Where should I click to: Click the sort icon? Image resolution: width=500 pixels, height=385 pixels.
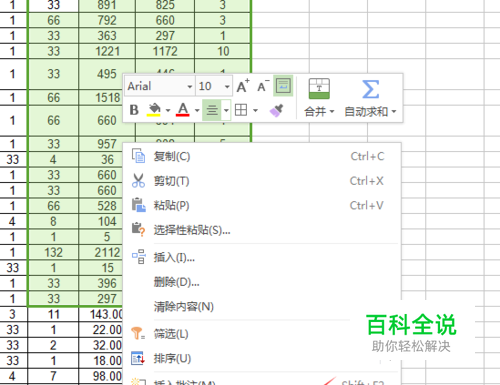pyautogui.click(x=138, y=358)
